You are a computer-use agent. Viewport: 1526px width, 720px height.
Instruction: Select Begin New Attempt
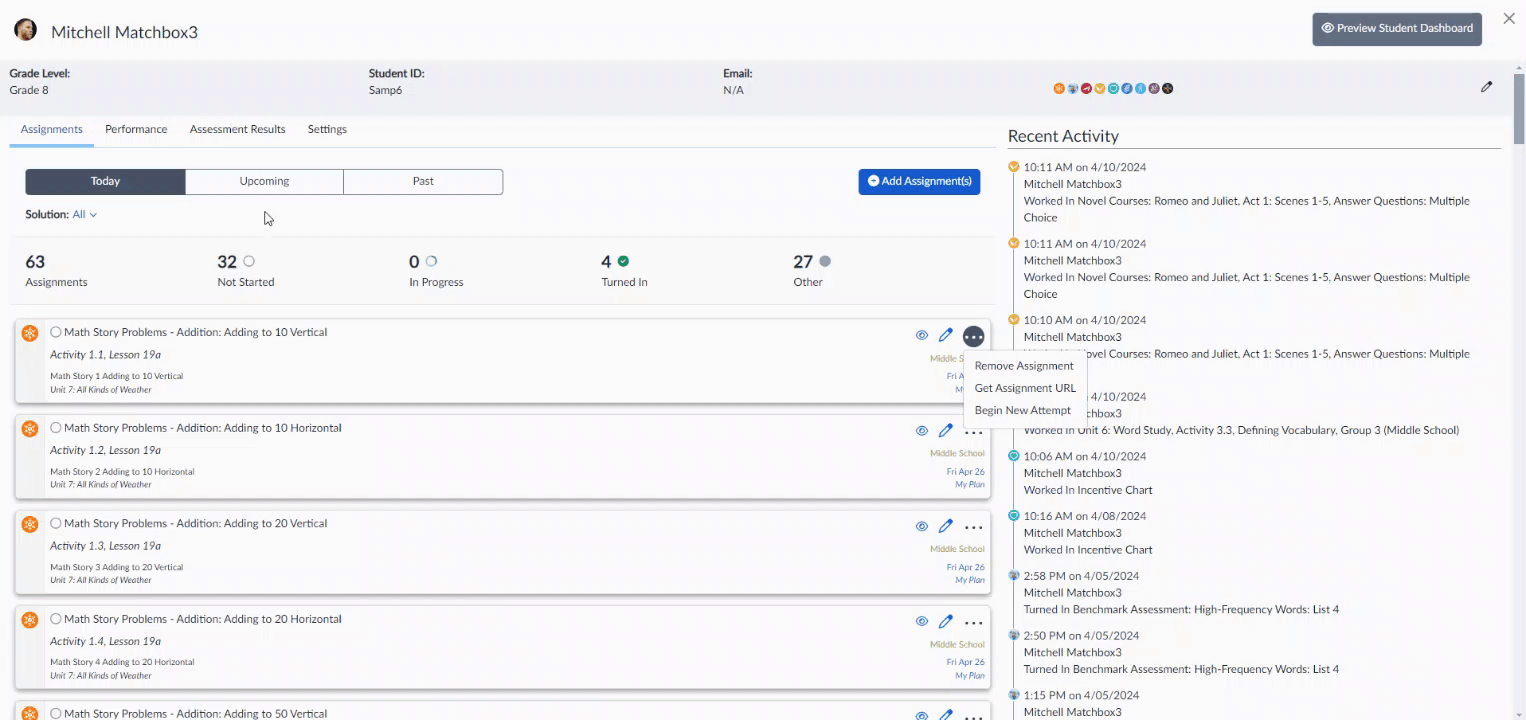[x=1022, y=410]
